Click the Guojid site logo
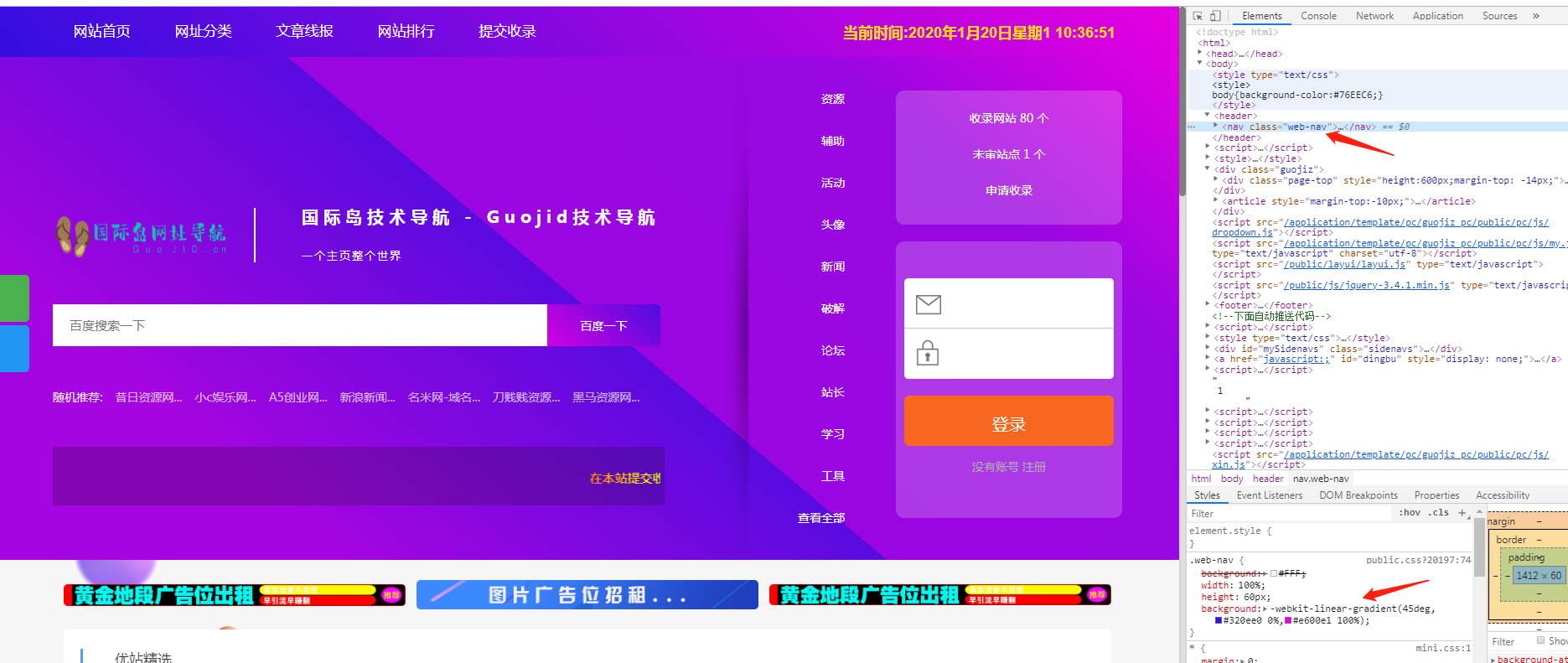Screen dimensions: 1568x663 pyautogui.click(x=141, y=236)
